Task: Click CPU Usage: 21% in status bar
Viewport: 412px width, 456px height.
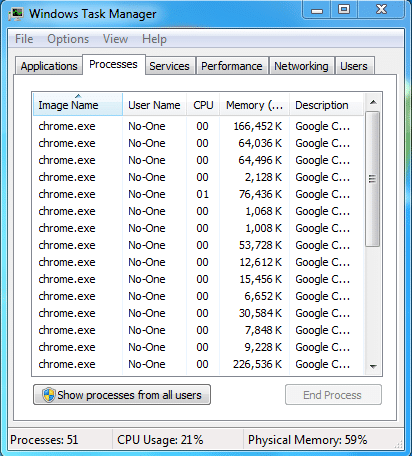Action: pyautogui.click(x=160, y=440)
